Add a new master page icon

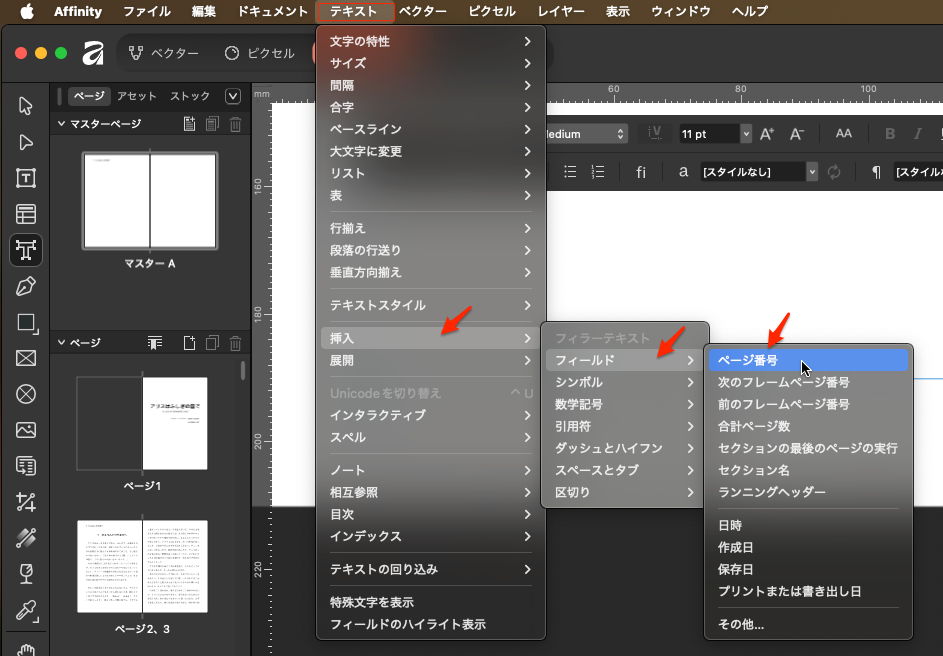189,124
